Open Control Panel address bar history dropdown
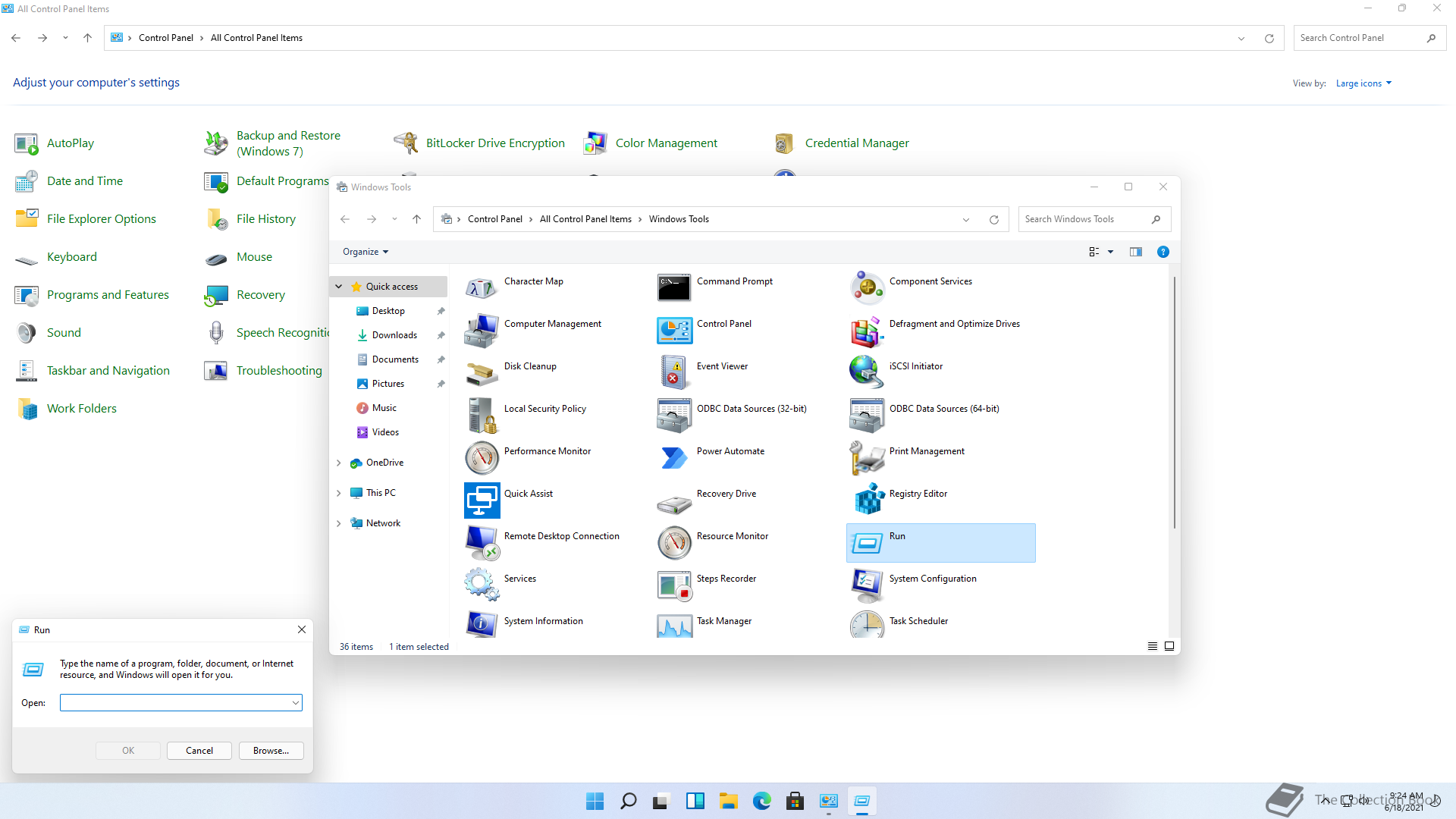 (1241, 39)
